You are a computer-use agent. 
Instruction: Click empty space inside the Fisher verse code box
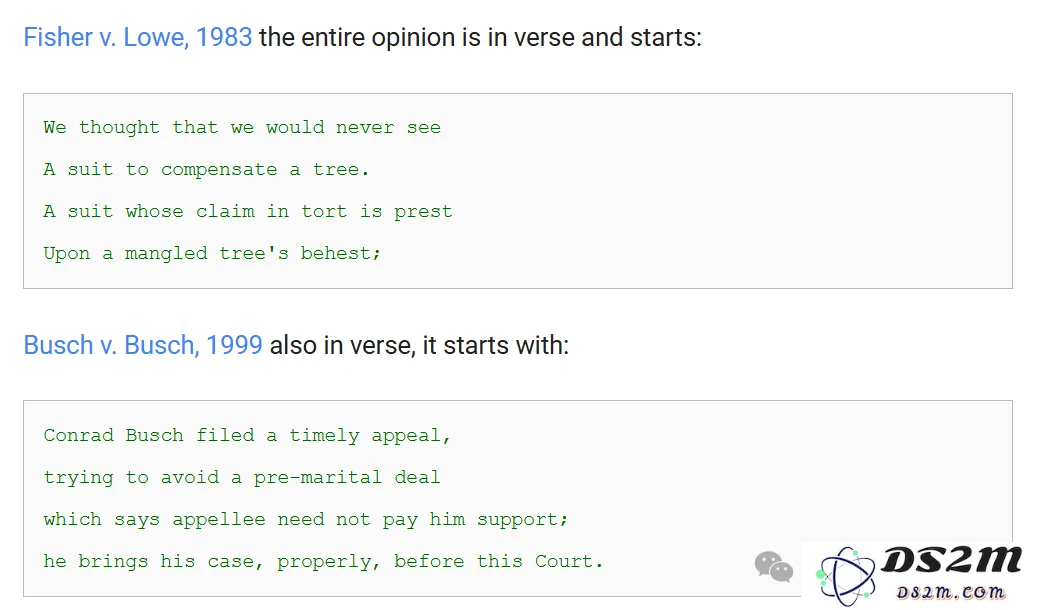[729, 191]
